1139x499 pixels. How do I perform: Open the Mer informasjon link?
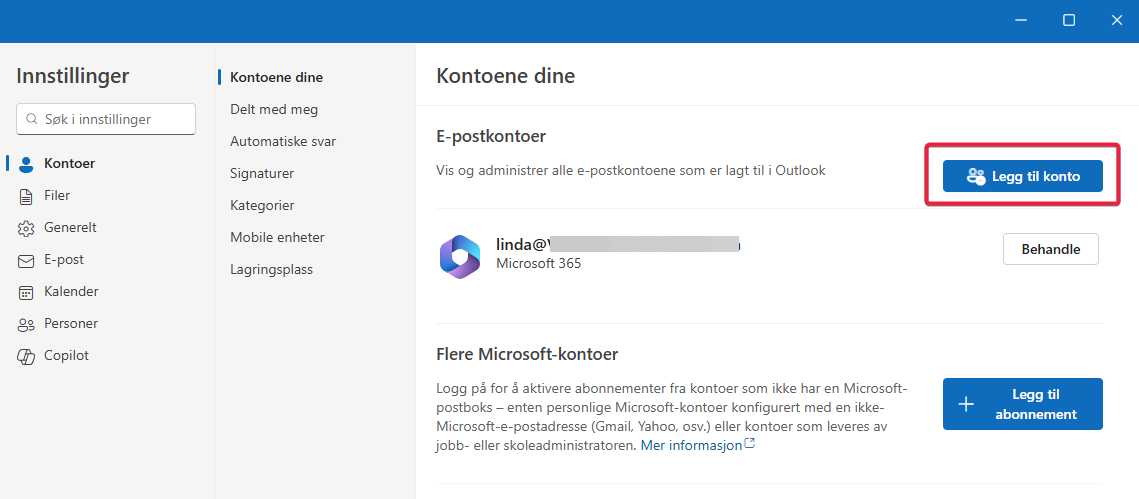tap(691, 445)
